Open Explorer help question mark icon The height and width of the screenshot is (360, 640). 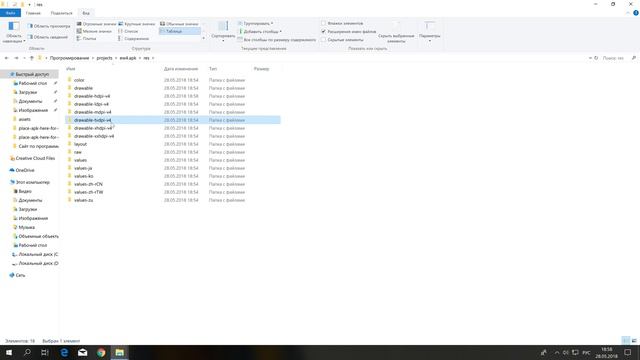pos(636,13)
